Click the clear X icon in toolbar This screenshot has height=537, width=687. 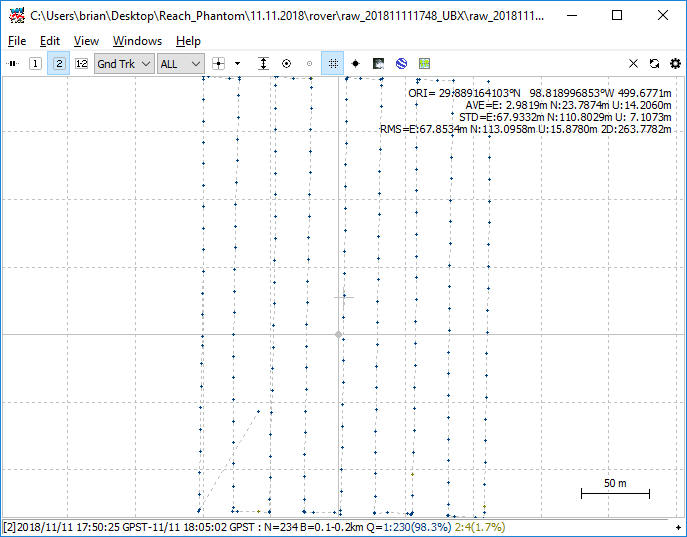point(633,63)
